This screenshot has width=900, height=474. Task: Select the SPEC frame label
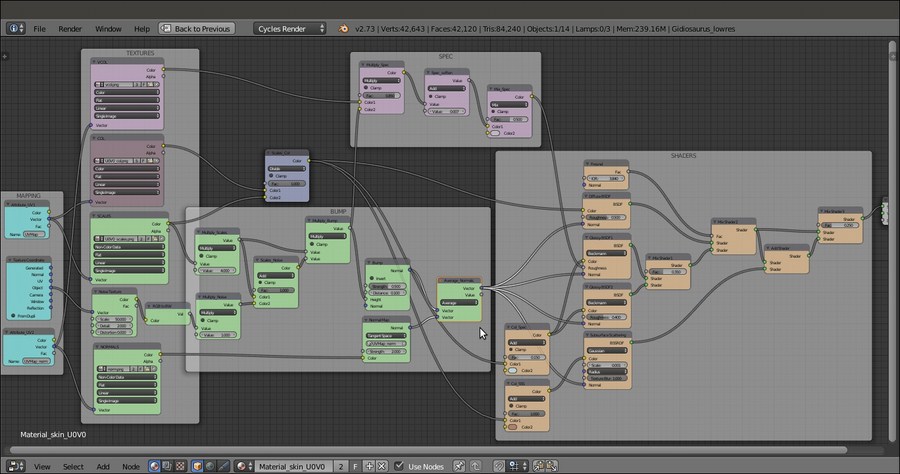[445, 56]
